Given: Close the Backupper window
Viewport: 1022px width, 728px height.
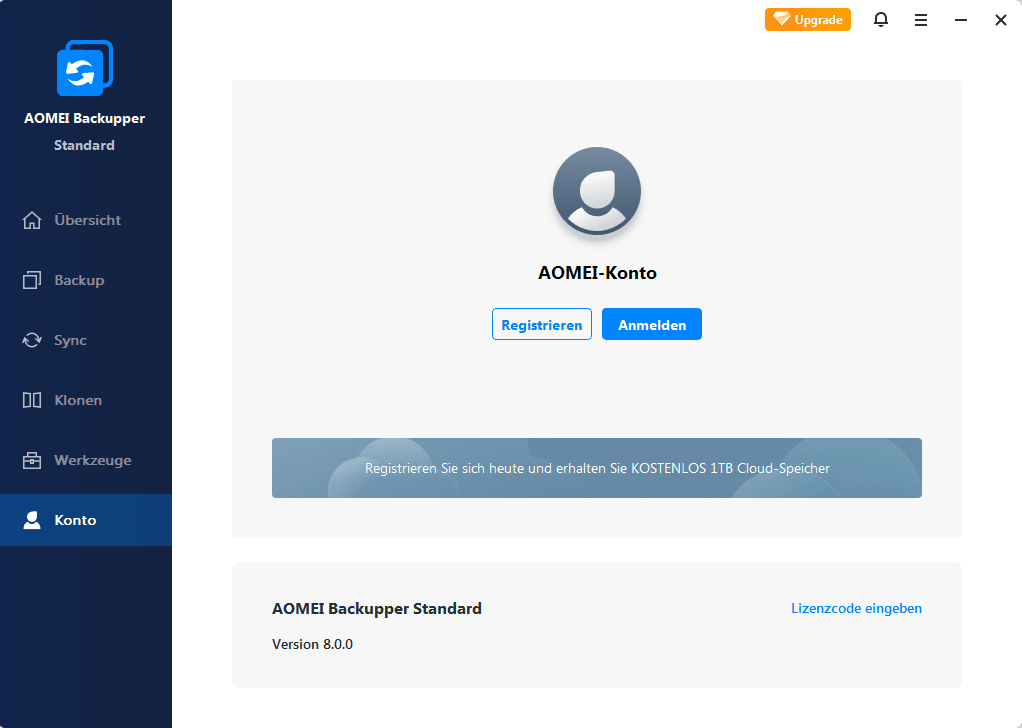Looking at the screenshot, I should (1001, 20).
